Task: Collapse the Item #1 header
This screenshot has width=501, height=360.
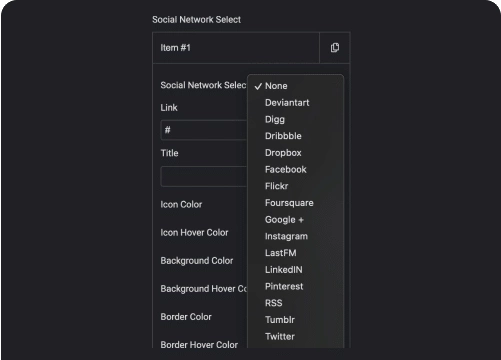Action: tap(236, 48)
